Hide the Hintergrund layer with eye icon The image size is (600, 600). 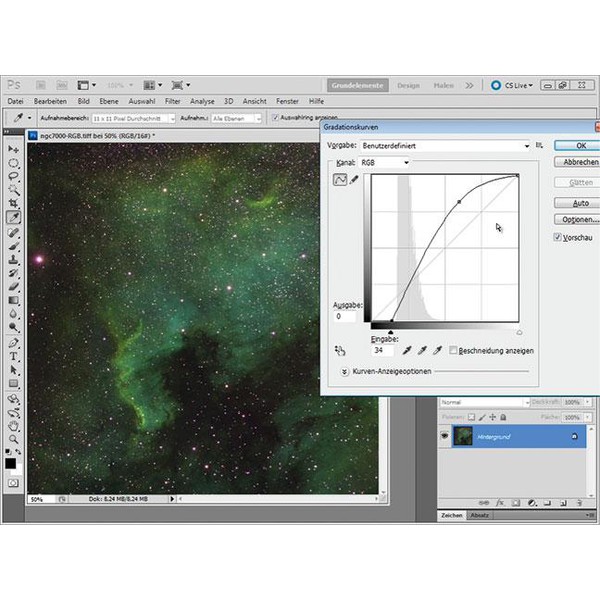(444, 437)
